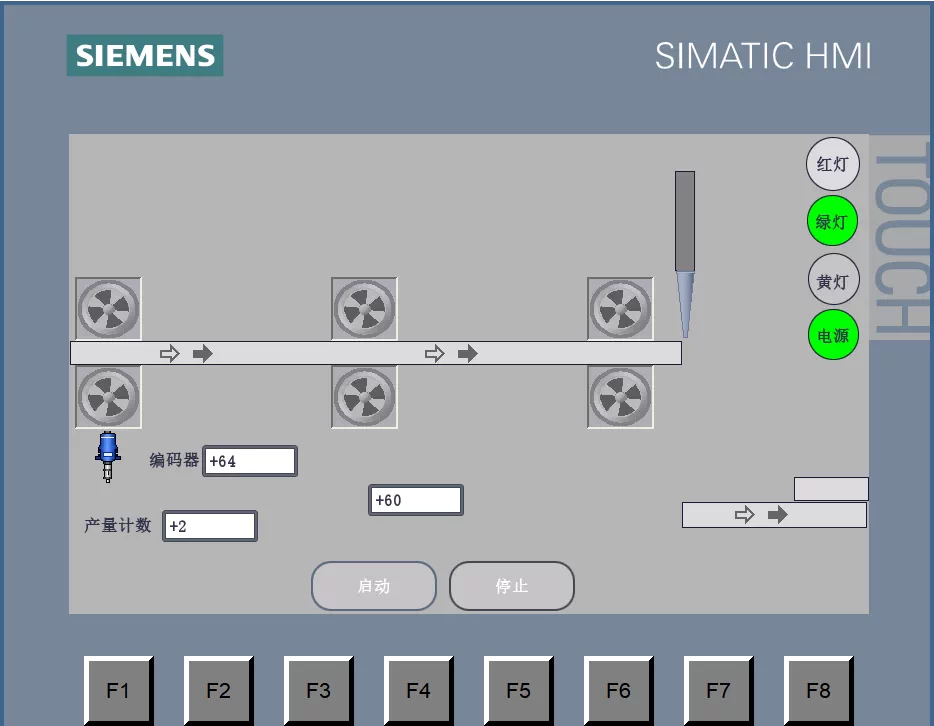Click the 红灯 red indicator lamp
Image resolution: width=934 pixels, height=726 pixels.
[x=833, y=164]
